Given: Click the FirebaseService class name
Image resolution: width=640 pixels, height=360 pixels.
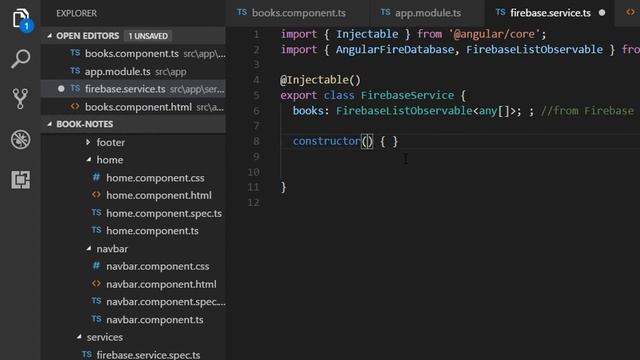Looking at the screenshot, I should (407, 96).
